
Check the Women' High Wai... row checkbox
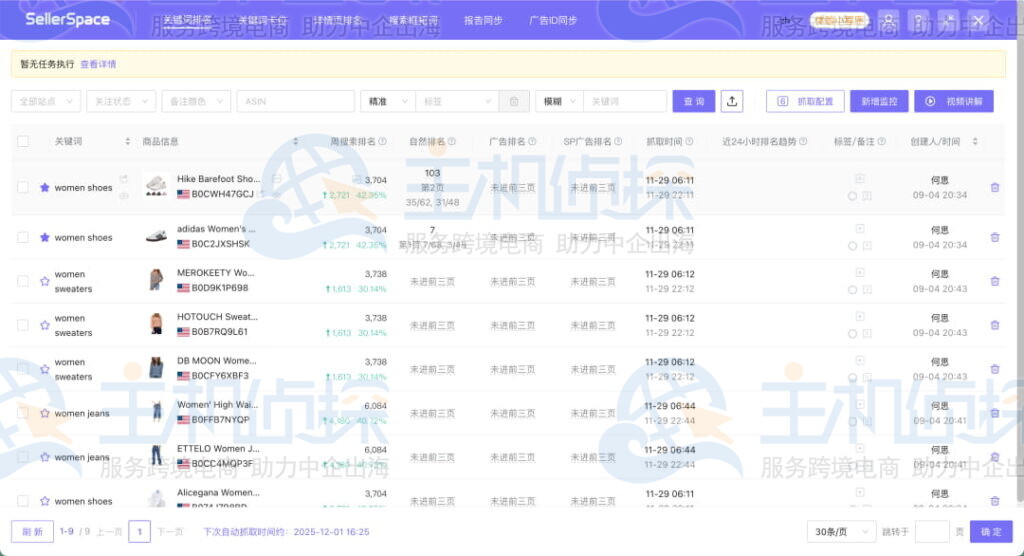pyautogui.click(x=23, y=414)
